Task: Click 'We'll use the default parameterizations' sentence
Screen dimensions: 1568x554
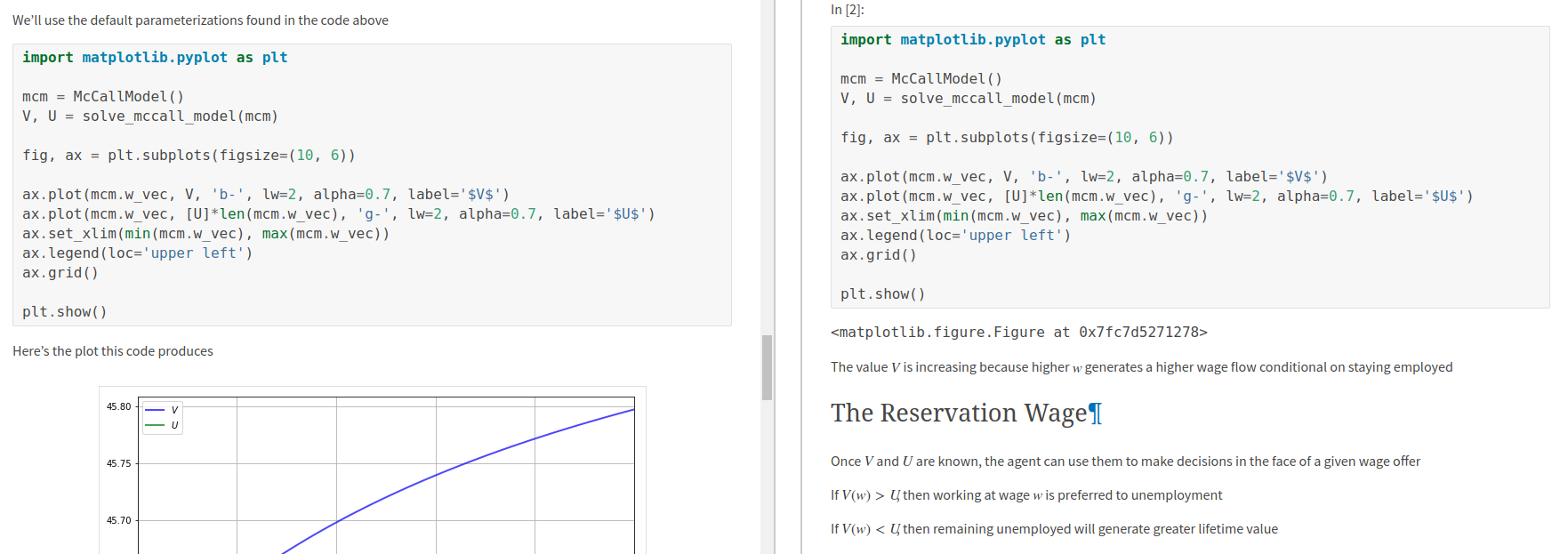Action: [200, 20]
